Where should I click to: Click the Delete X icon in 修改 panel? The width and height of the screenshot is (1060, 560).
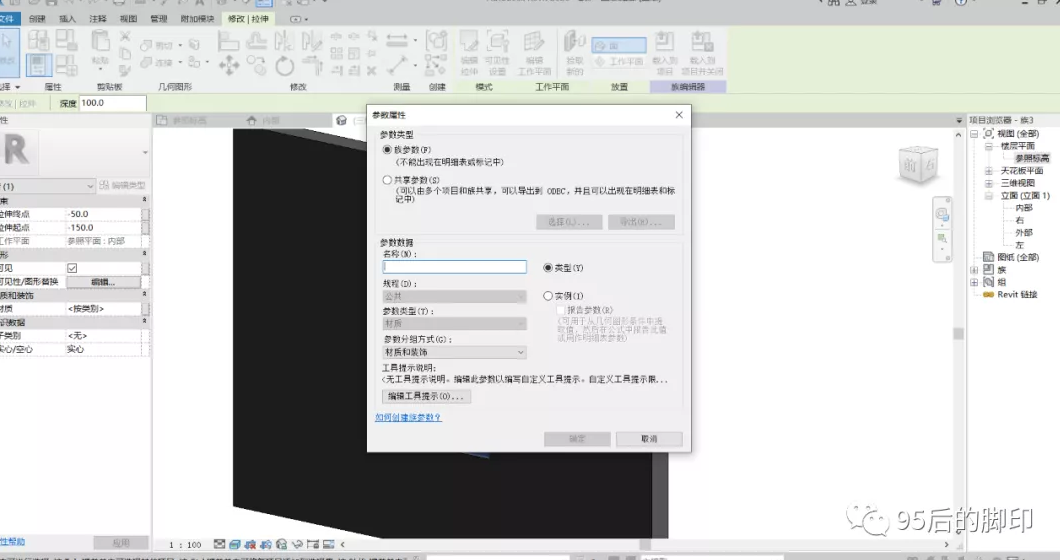tap(371, 70)
